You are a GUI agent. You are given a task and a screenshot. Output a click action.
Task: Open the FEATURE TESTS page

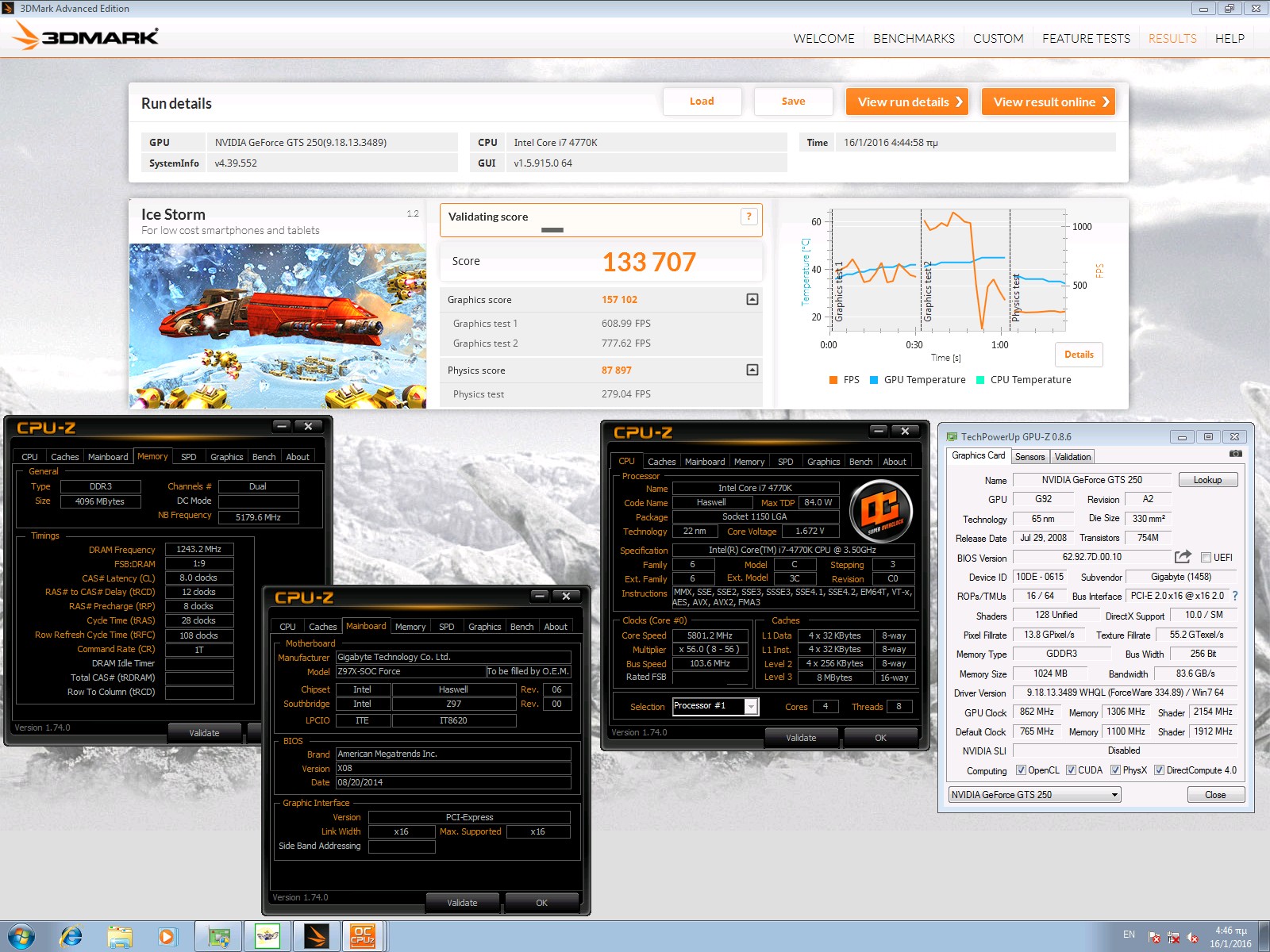pos(1086,38)
